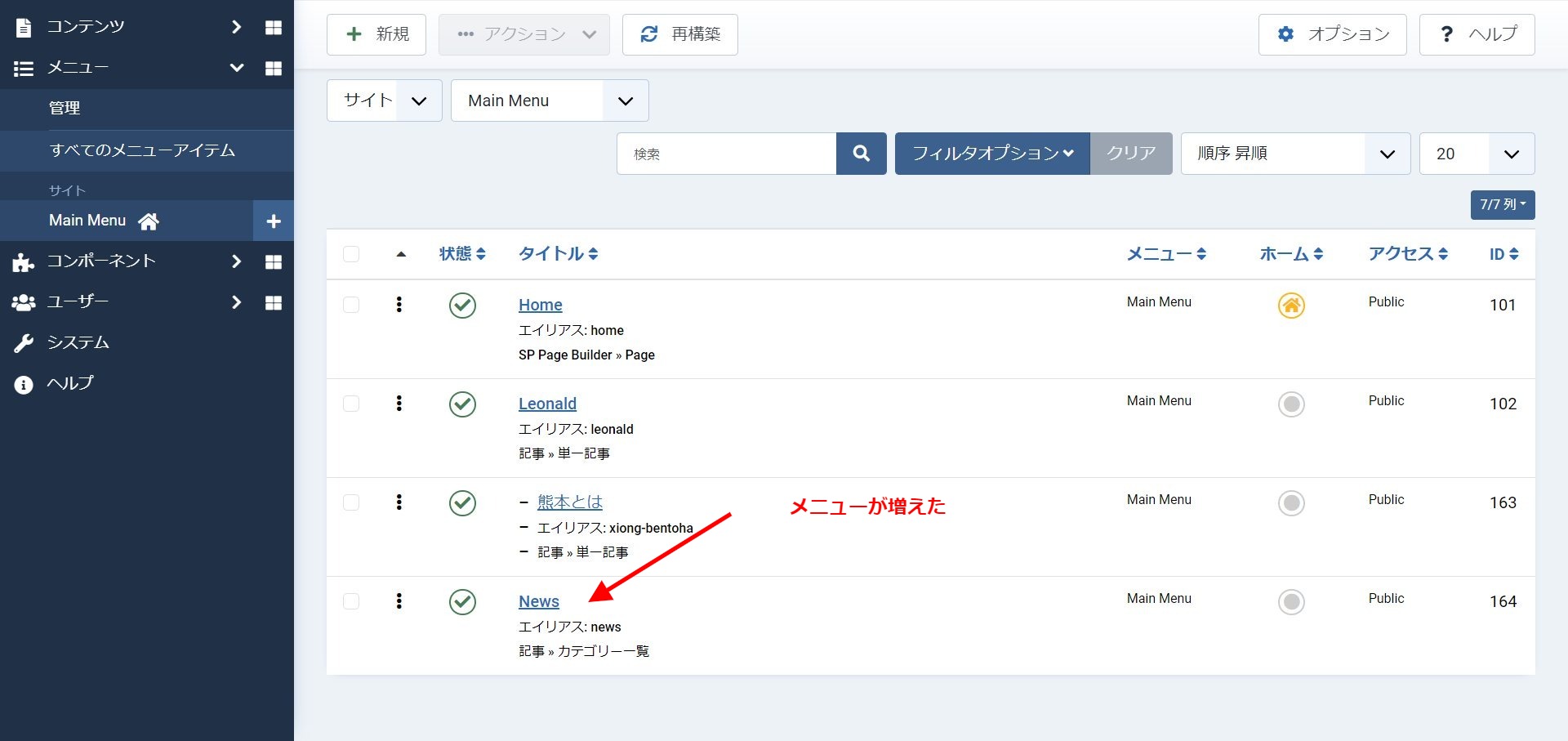Open the Content dashboard grid icon
The image size is (1568, 741).
274,28
